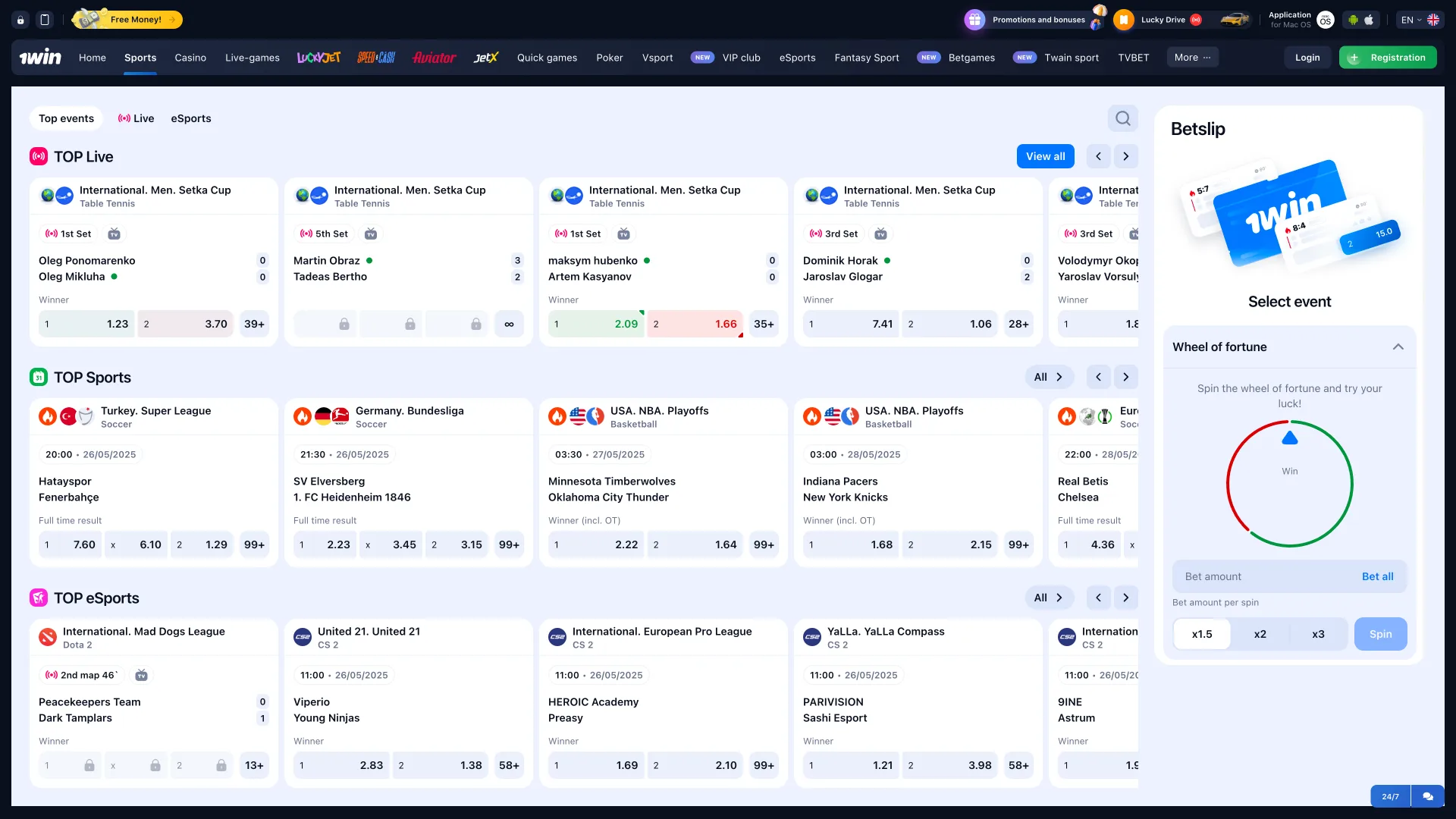This screenshot has width=1456, height=819.
Task: Click the Lucky Drive orange icon
Action: tap(1124, 20)
